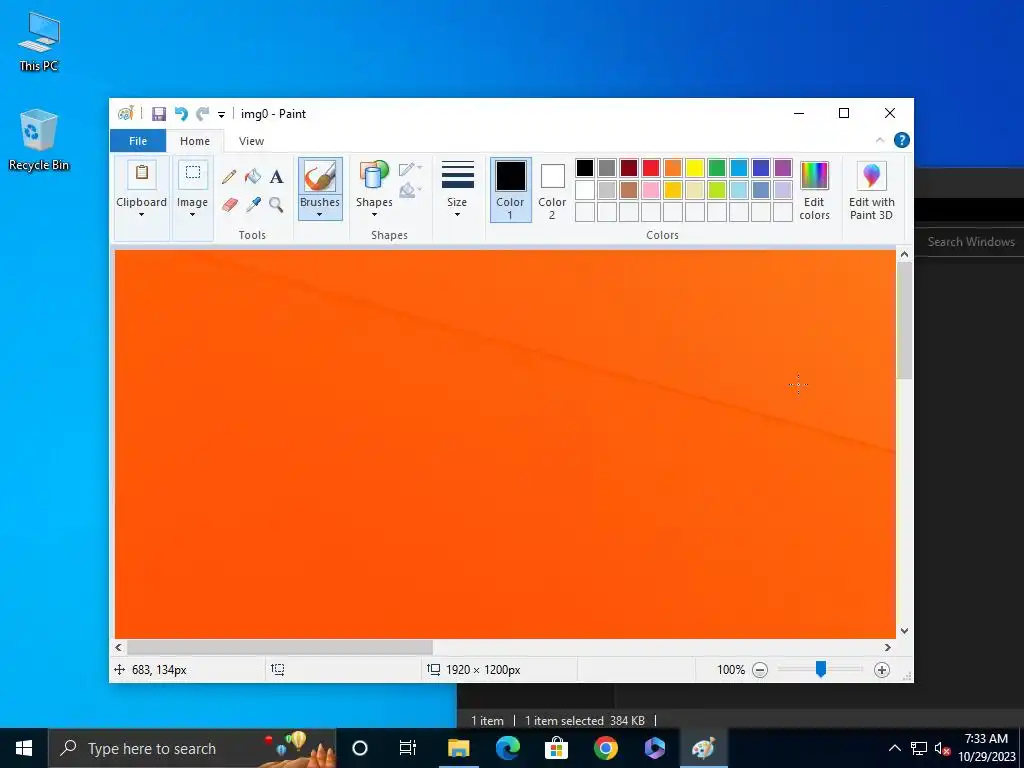Open File Explorer from taskbar
The height and width of the screenshot is (768, 1024).
click(x=458, y=748)
